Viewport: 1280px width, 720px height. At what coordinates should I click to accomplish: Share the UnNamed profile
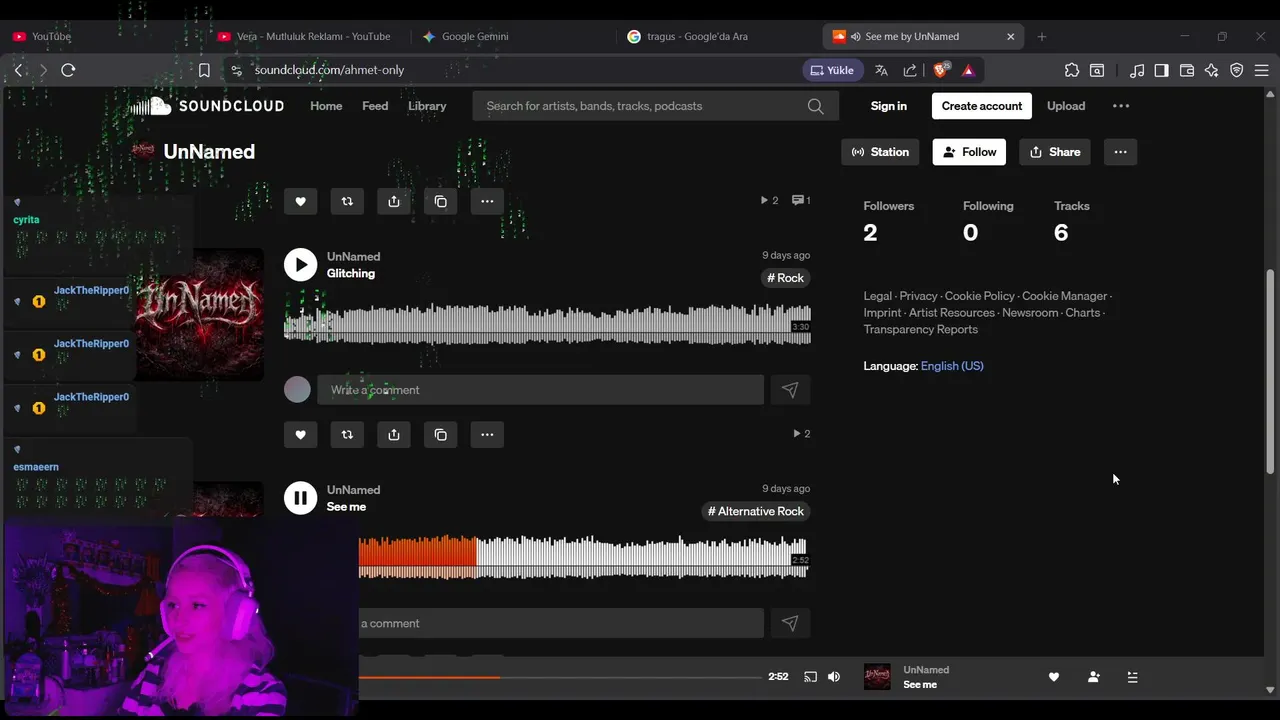tap(1055, 152)
